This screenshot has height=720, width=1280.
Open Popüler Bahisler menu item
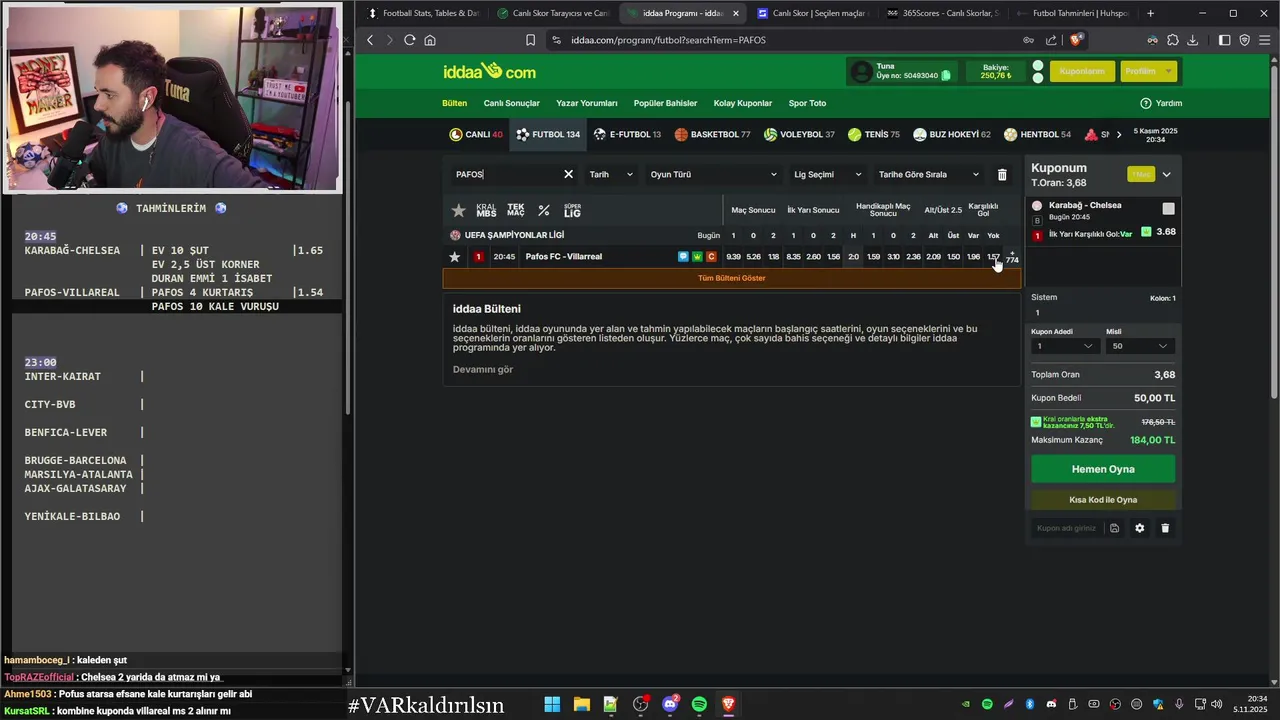pyautogui.click(x=666, y=103)
